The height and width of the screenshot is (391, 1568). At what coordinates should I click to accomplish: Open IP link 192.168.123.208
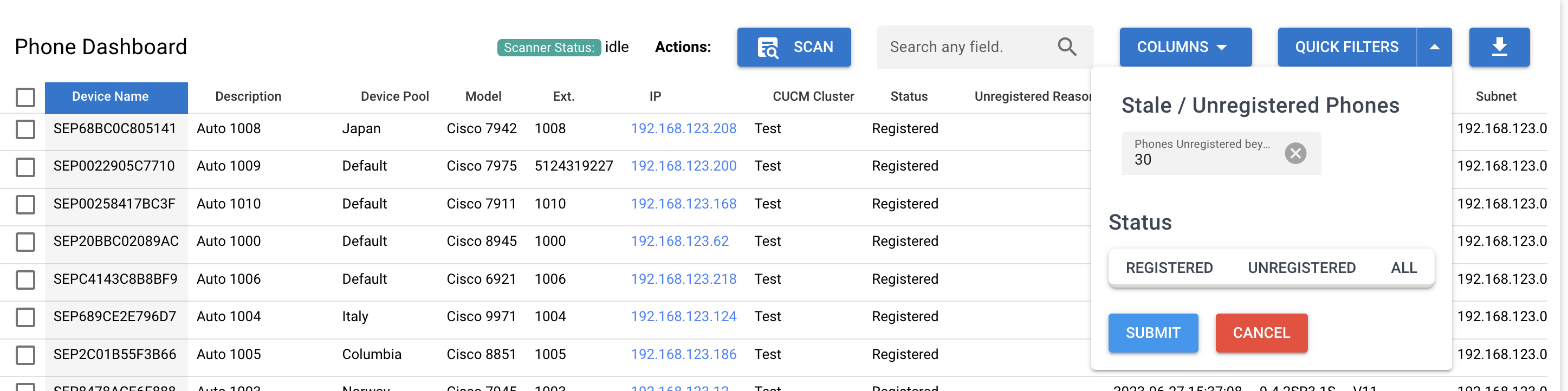pos(683,129)
